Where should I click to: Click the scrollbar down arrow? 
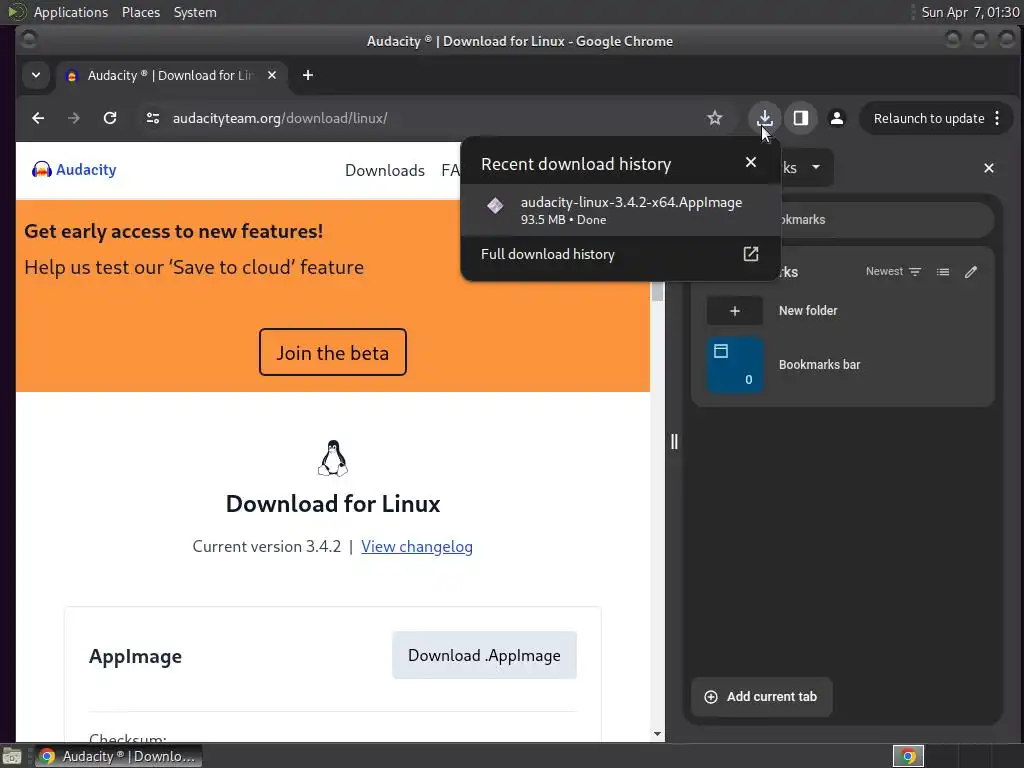pos(658,733)
